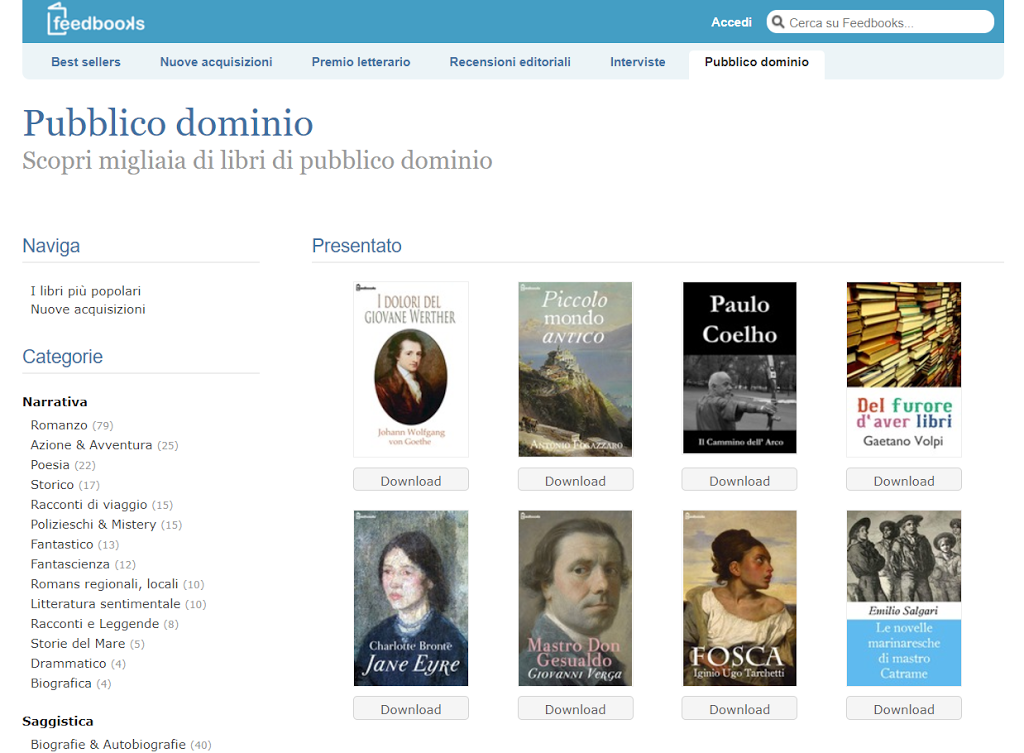The height and width of the screenshot is (753, 1024).
Task: Select Racconti di viaggio category
Action: pyautogui.click(x=89, y=504)
